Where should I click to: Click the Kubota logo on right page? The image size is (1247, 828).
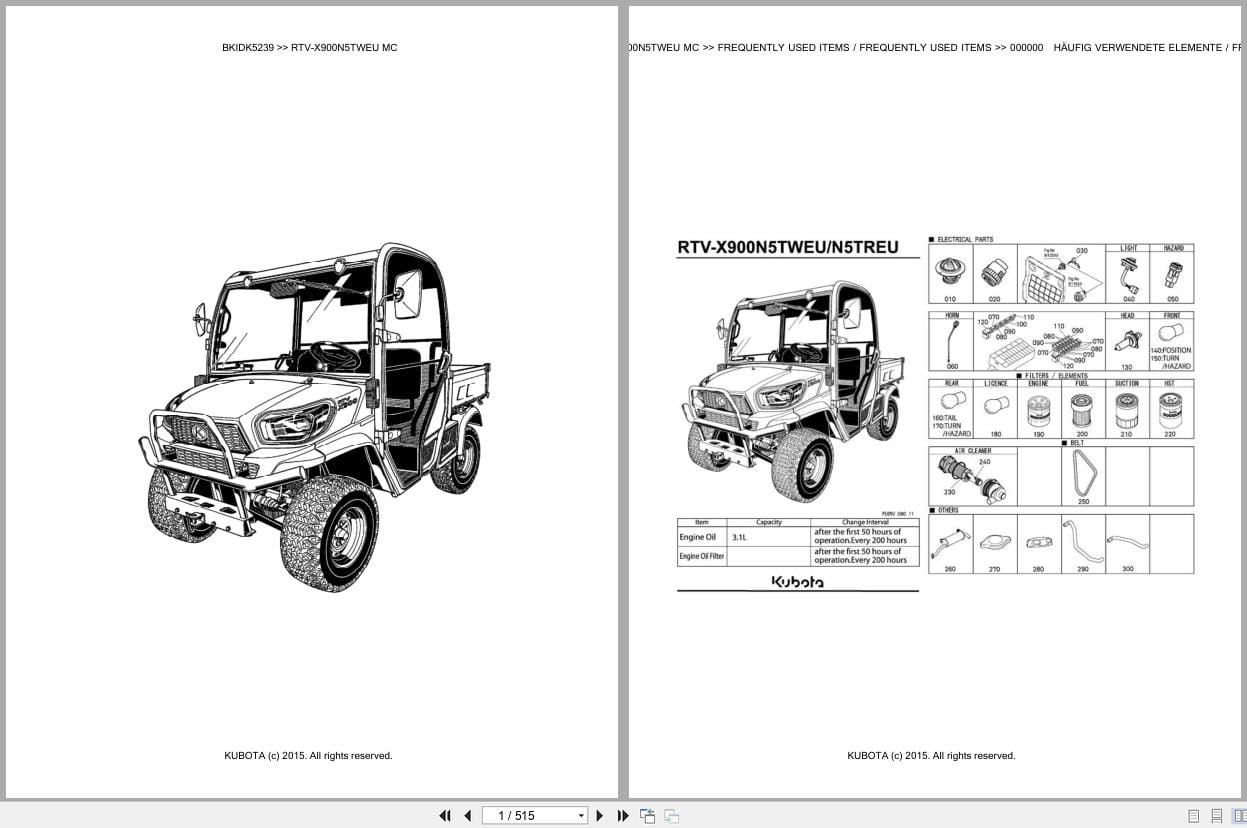(797, 582)
